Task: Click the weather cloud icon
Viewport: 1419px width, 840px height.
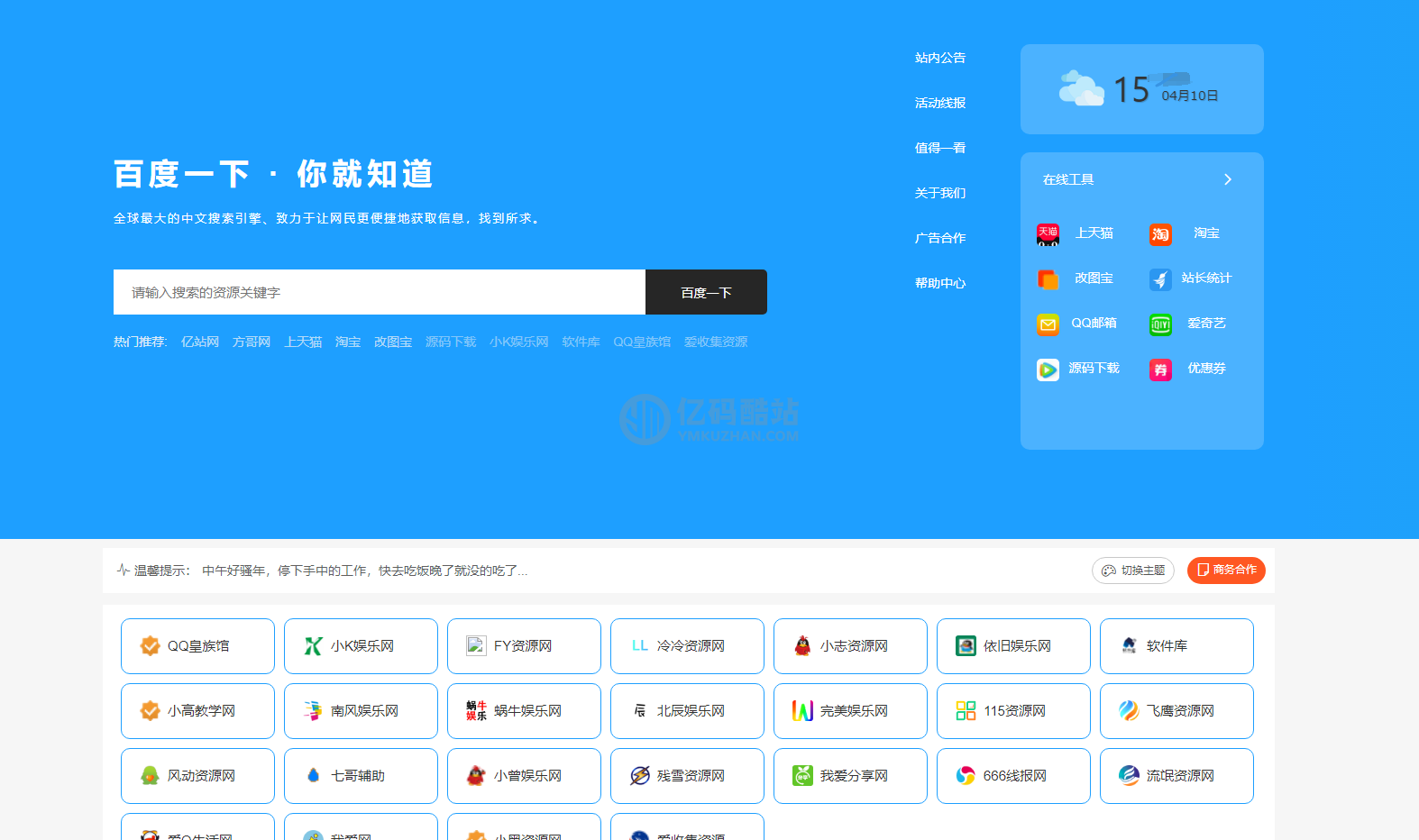Action: point(1081,88)
